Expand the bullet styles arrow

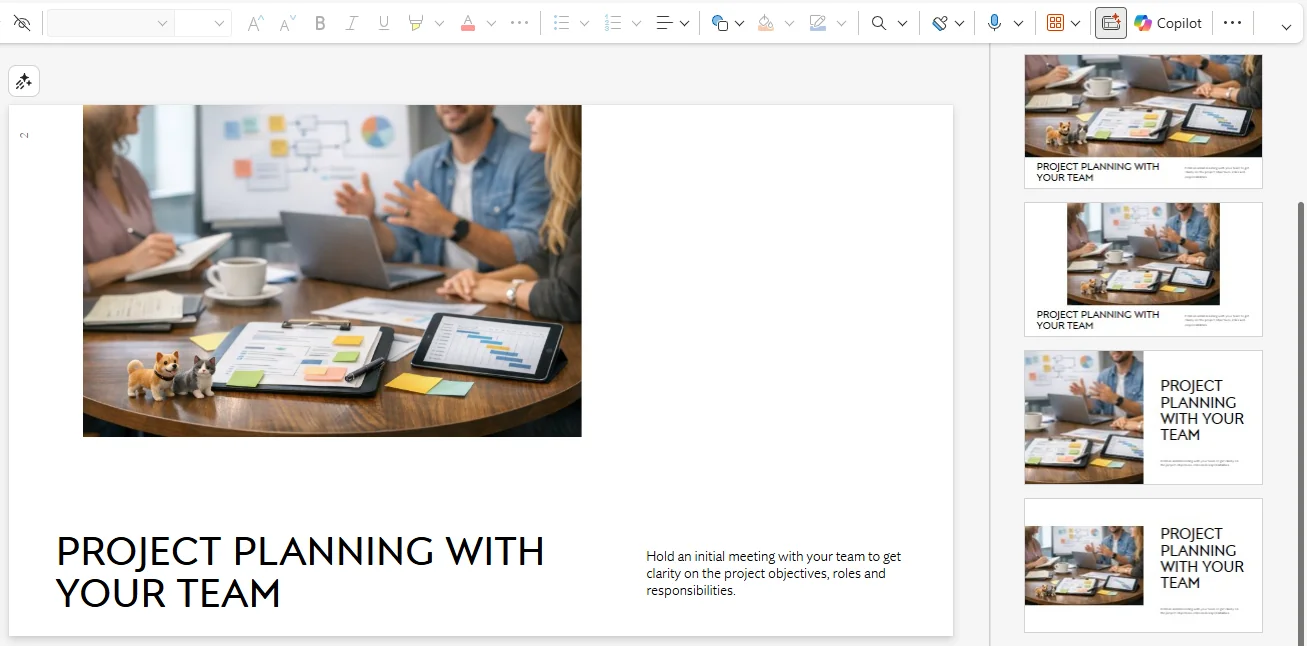[585, 23]
